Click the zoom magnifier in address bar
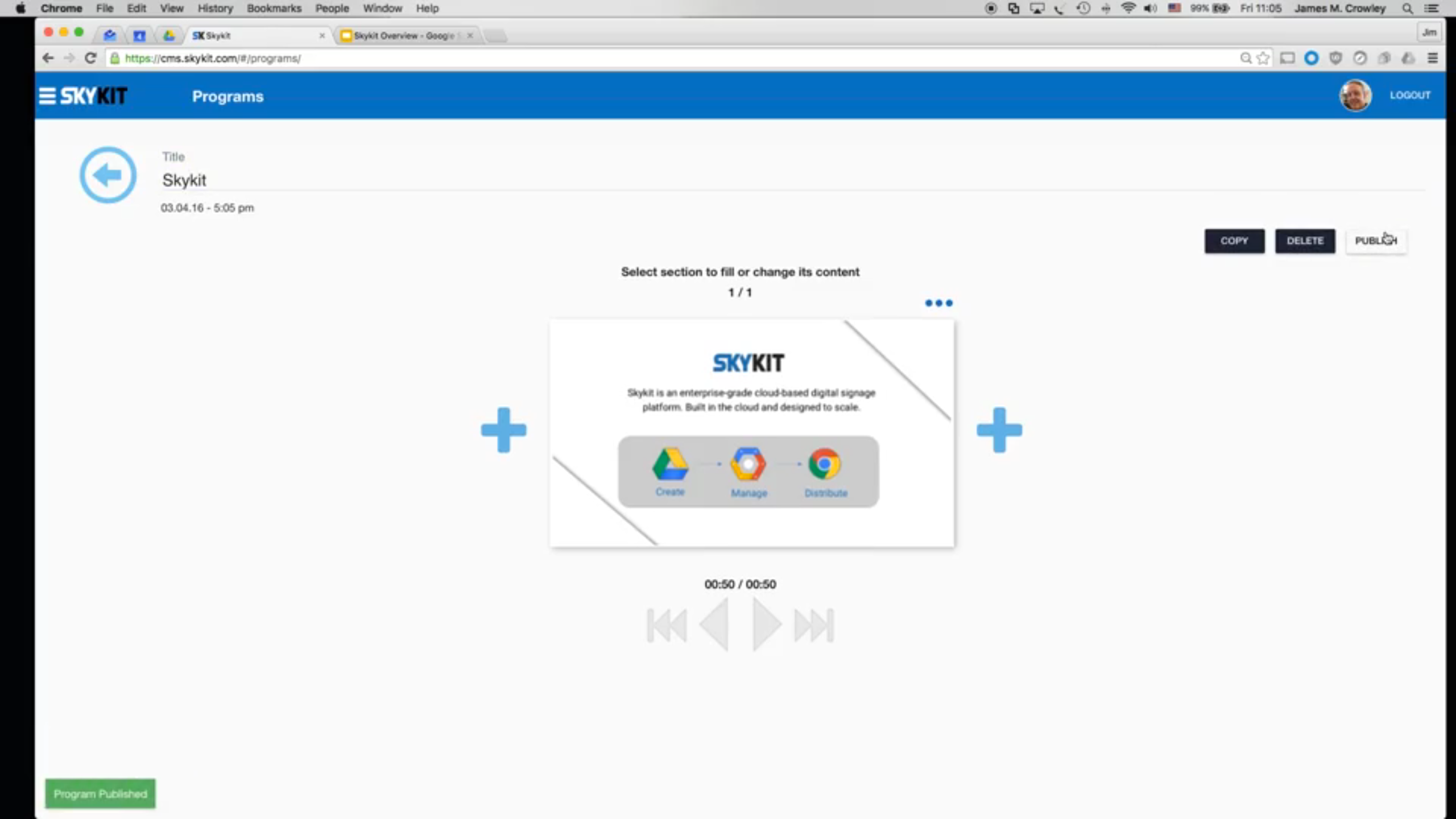The width and height of the screenshot is (1456, 819). 1246,58
